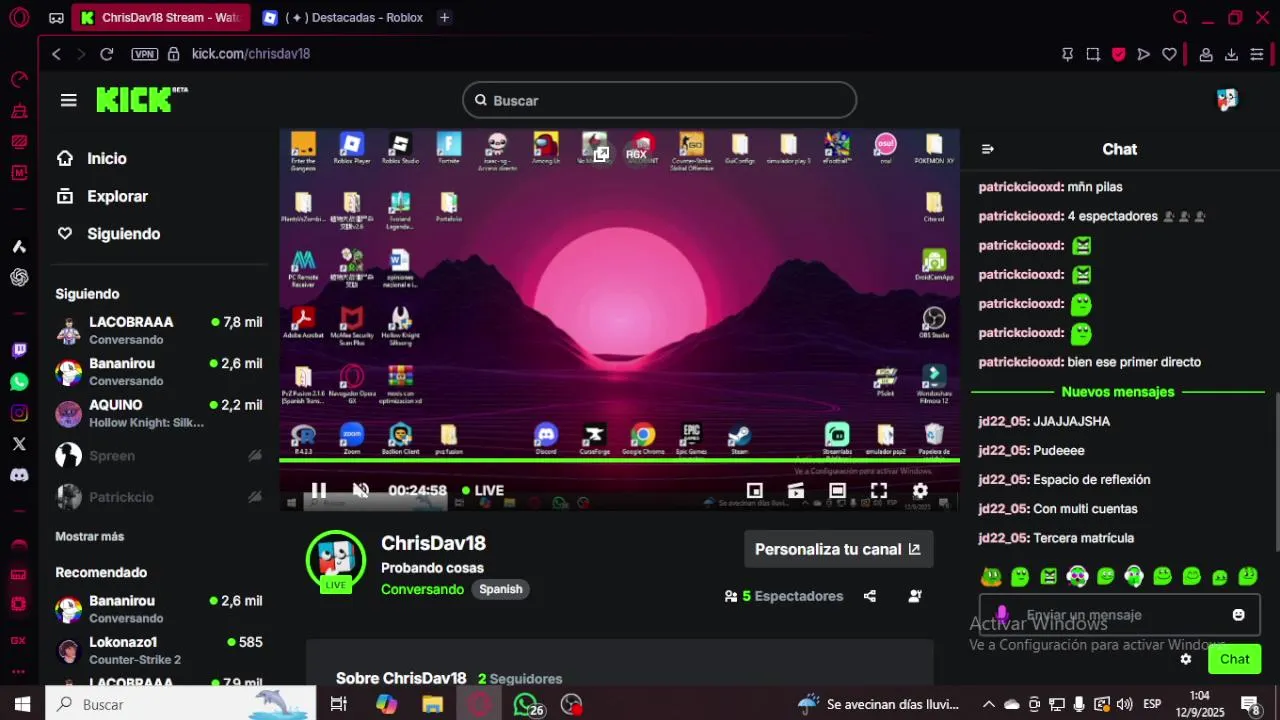Create a clip from the stream

coord(796,490)
